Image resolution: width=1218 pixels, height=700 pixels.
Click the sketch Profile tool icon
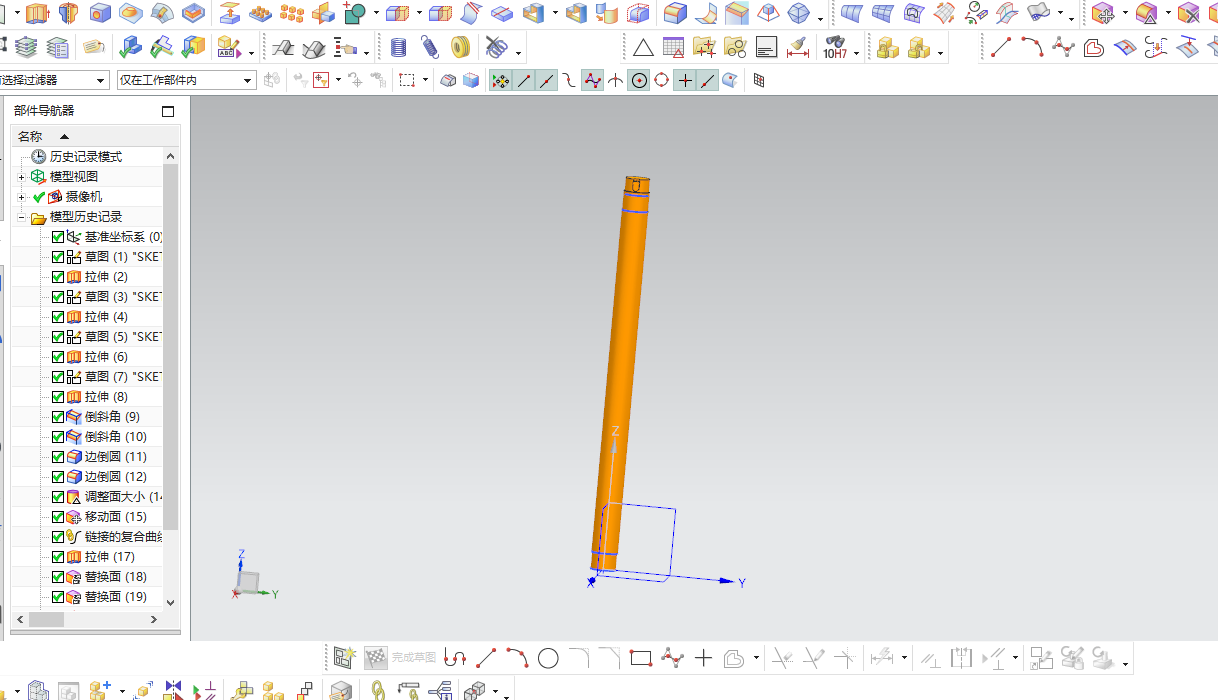coord(455,658)
